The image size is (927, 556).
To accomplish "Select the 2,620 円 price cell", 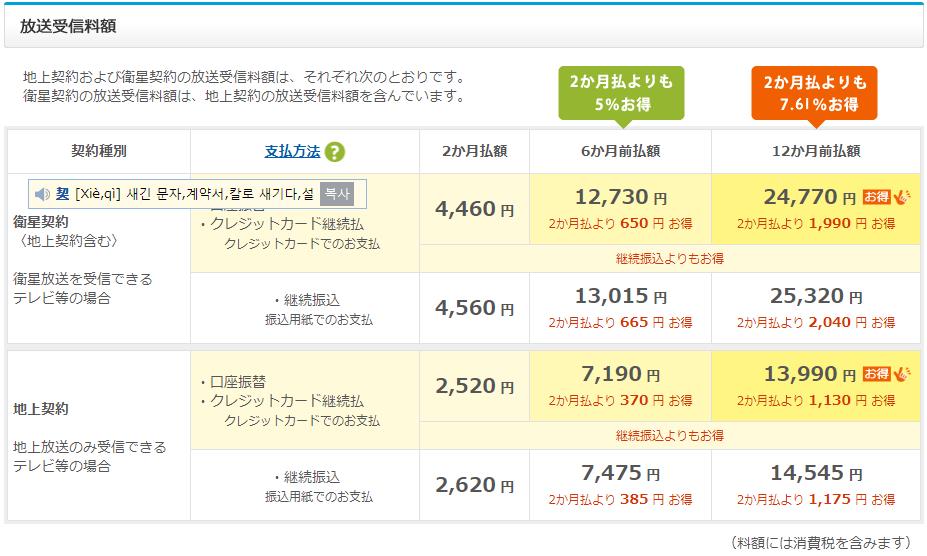I will point(474,485).
